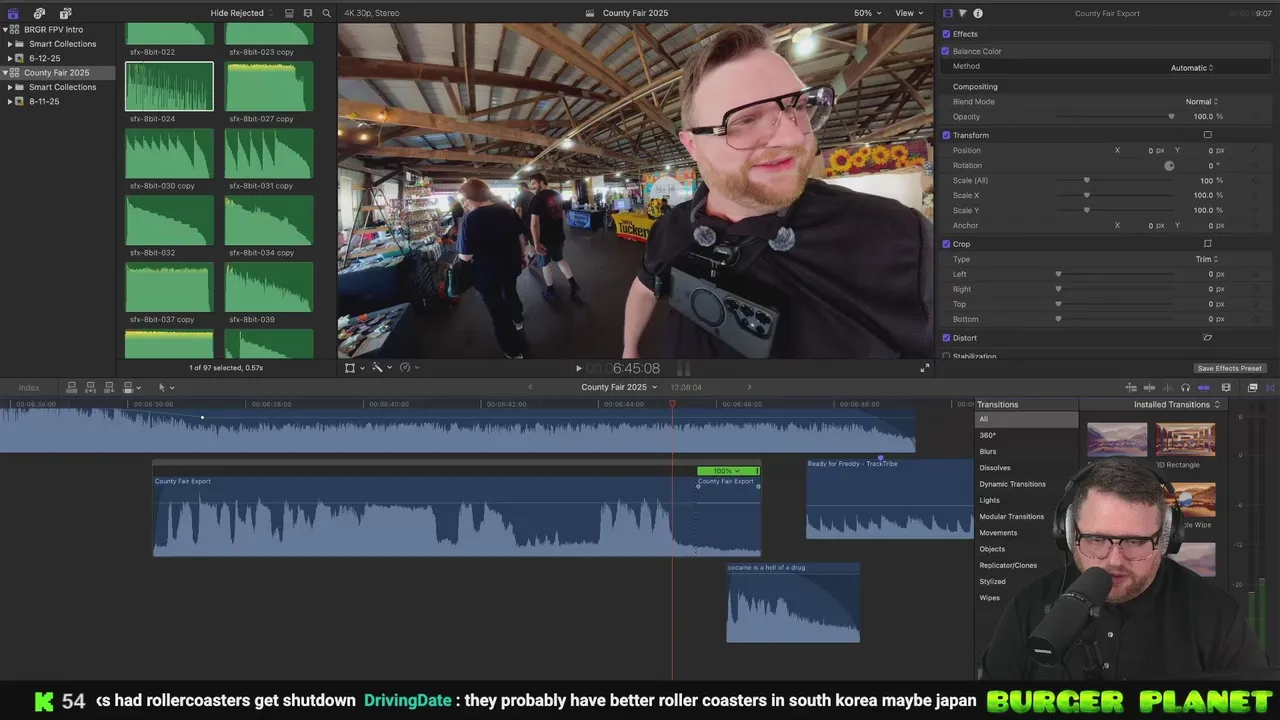The image size is (1280, 720).
Task: Go back in timeline history
Action: click(530, 387)
